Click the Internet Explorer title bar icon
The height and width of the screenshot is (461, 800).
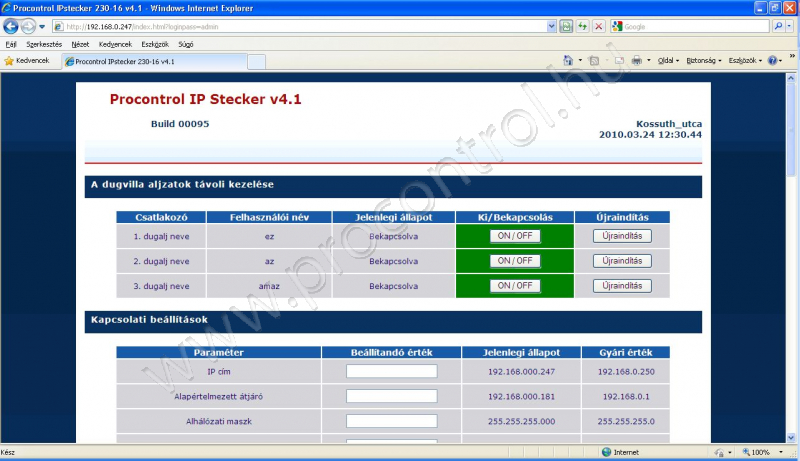[x=6, y=8]
